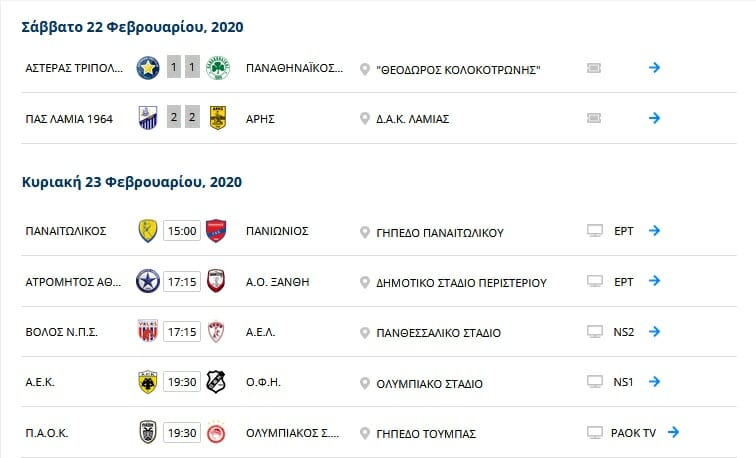The width and height of the screenshot is (756, 458).
Task: Click the Aris yellow shield crest
Action: pyautogui.click(x=218, y=118)
